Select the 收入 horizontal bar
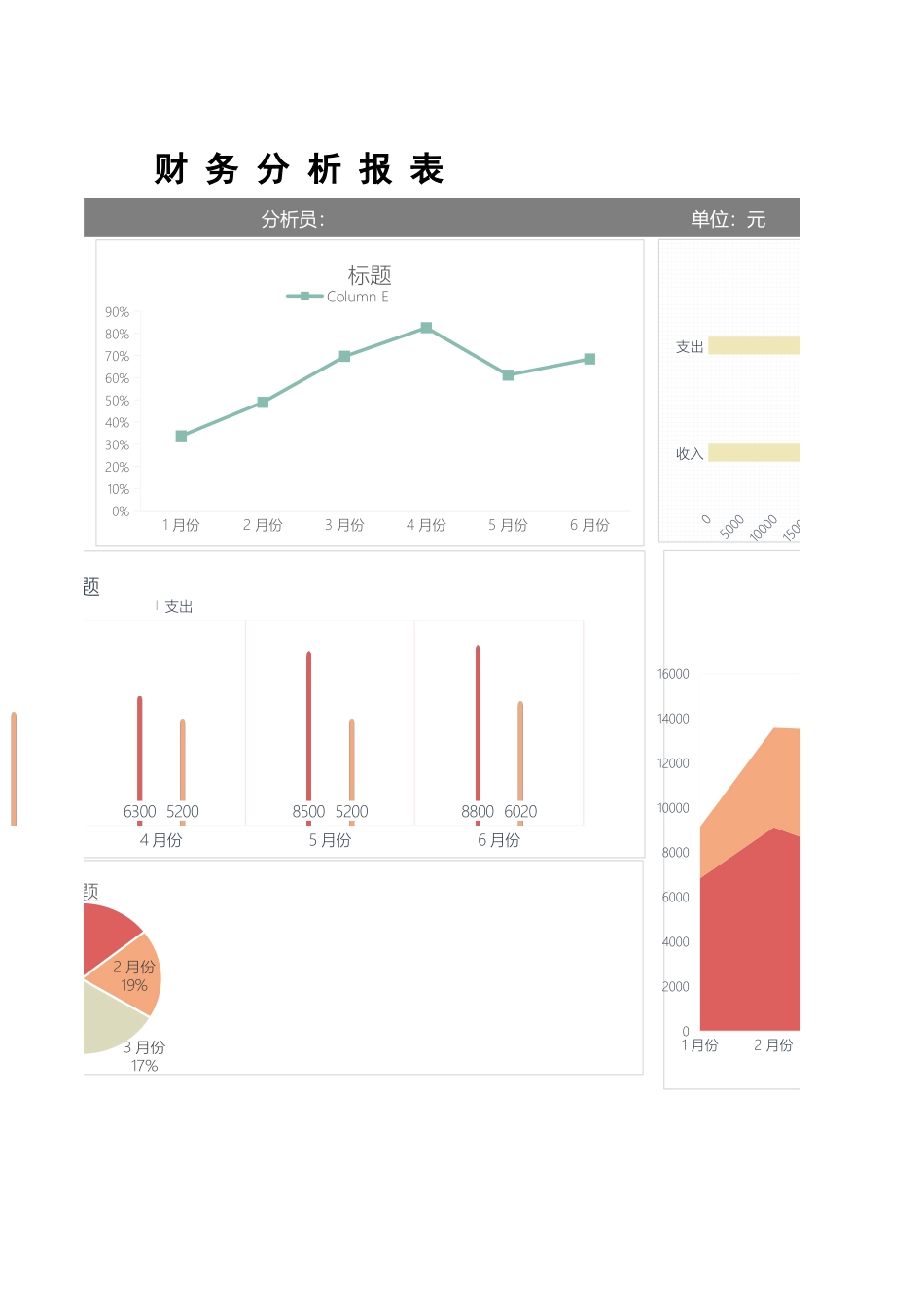Screen dimensions: 924x1307 coord(754,453)
